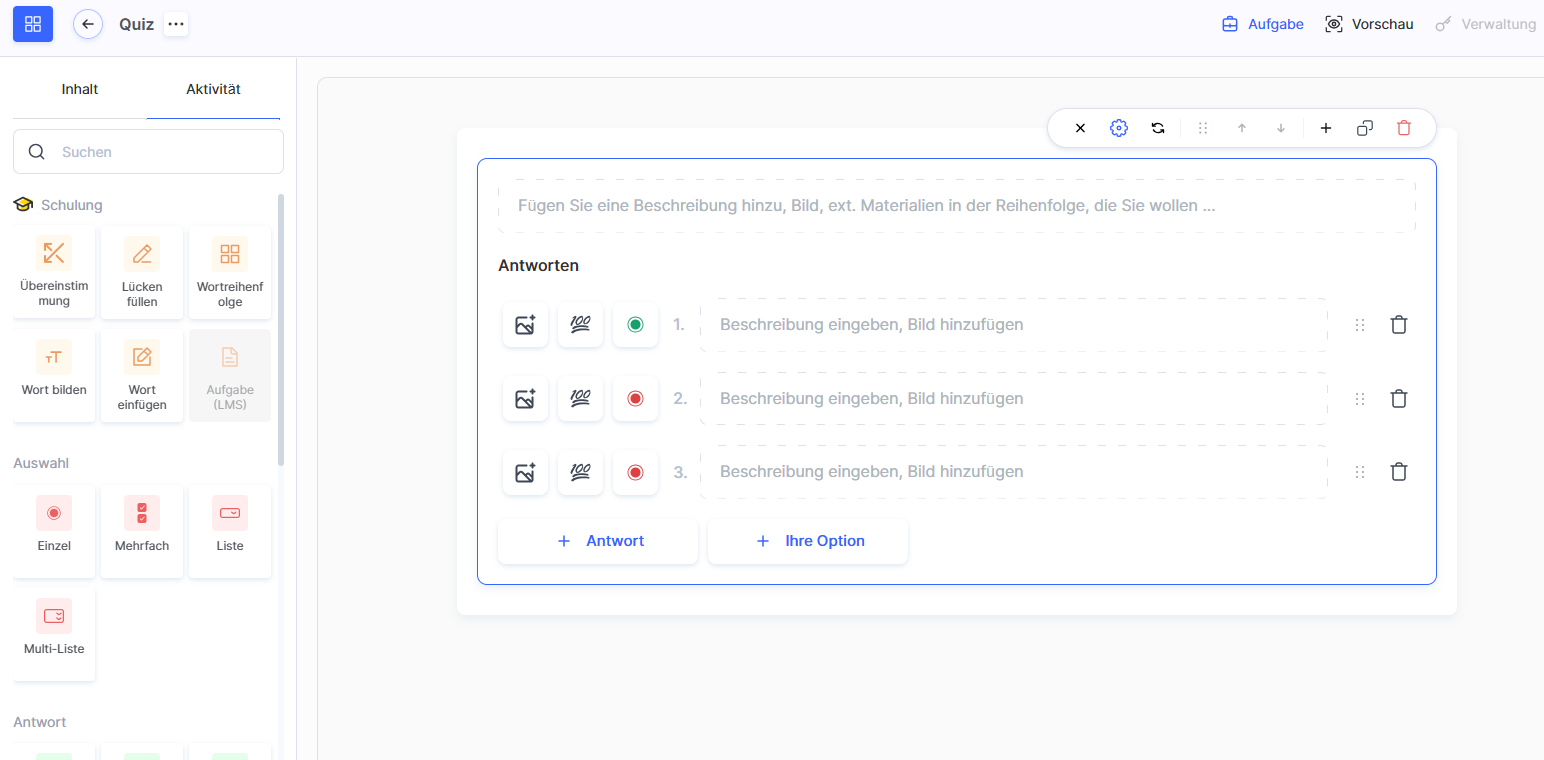Insert a Multi-Liste activity
Viewport: 1544px width, 760px height.
[x=54, y=633]
